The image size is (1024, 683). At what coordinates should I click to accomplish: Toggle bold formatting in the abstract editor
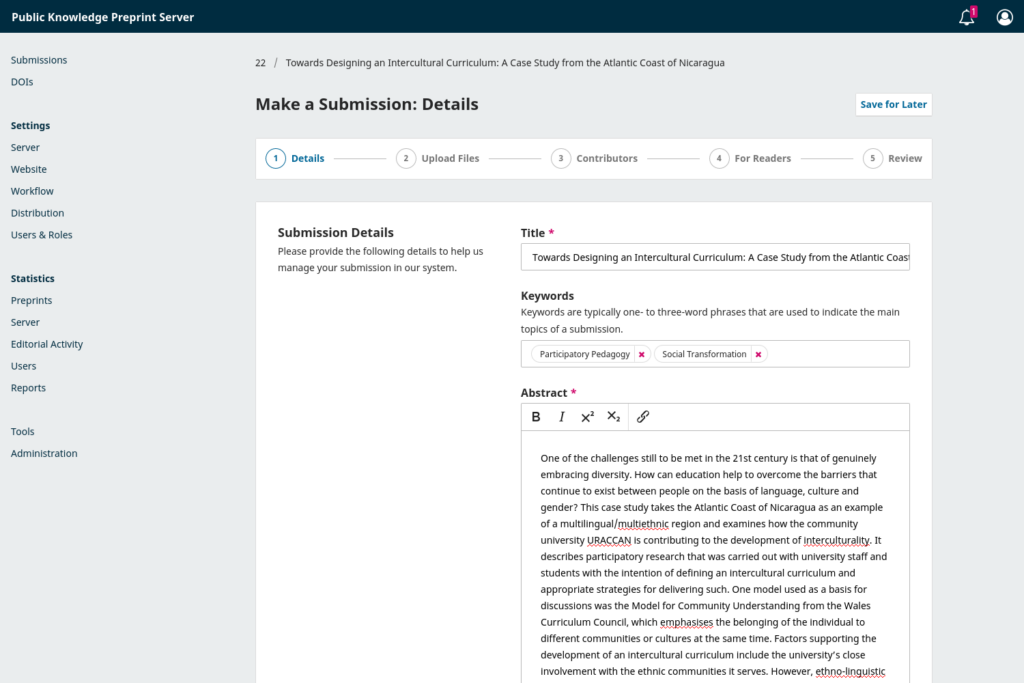pyautogui.click(x=536, y=417)
